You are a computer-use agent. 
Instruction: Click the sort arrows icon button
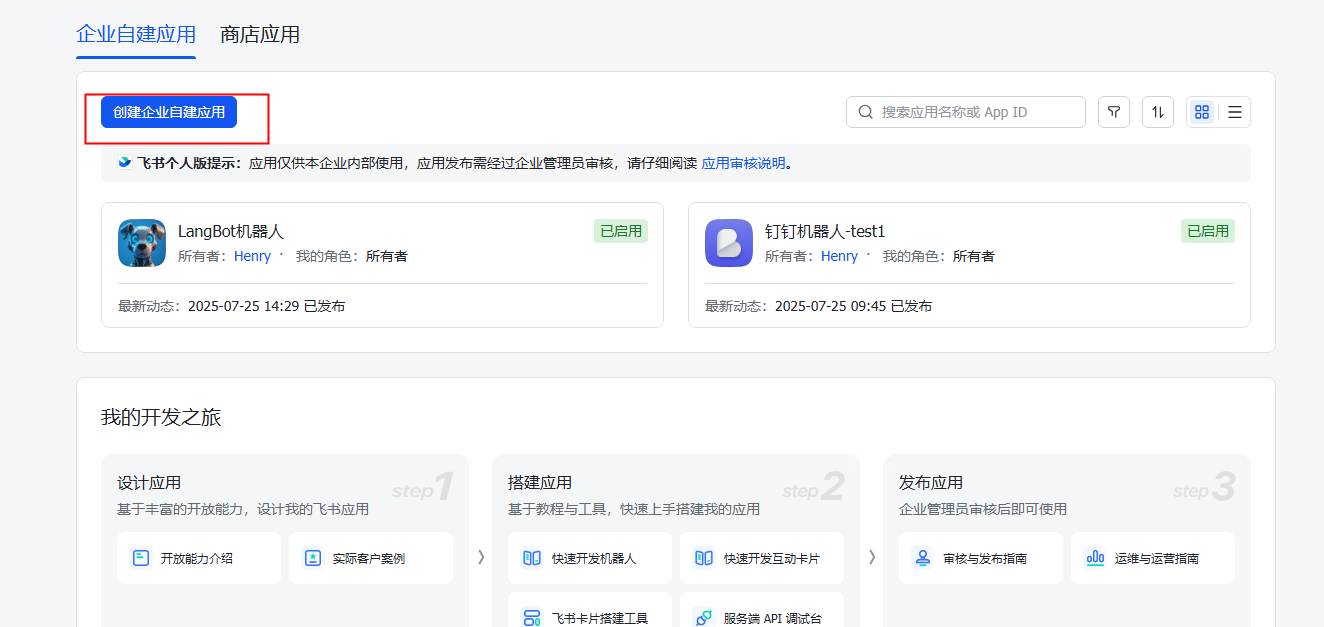[1158, 112]
